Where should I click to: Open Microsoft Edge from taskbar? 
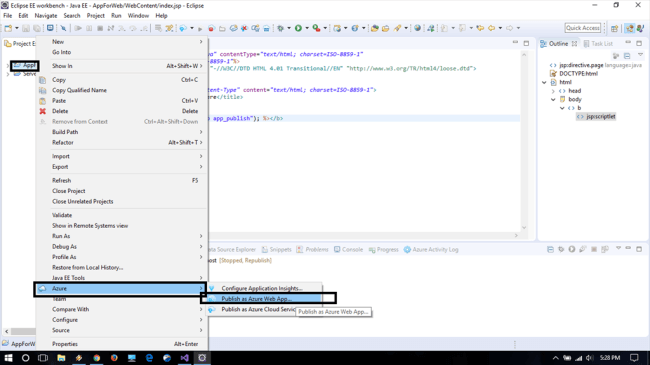point(149,358)
